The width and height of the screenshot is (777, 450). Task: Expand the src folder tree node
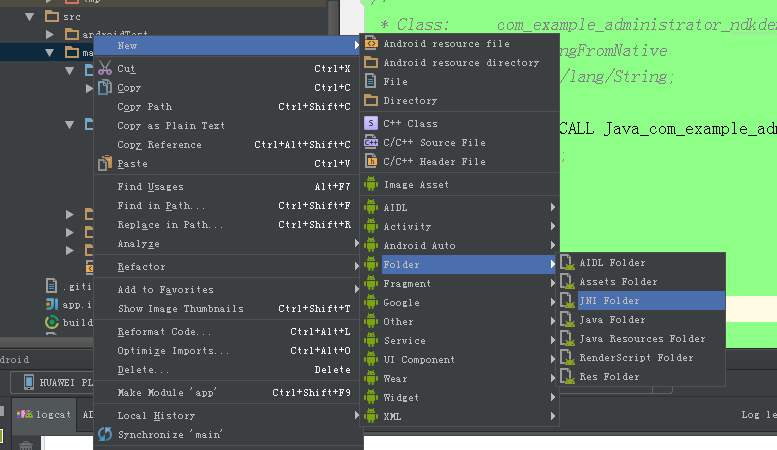click(29, 16)
